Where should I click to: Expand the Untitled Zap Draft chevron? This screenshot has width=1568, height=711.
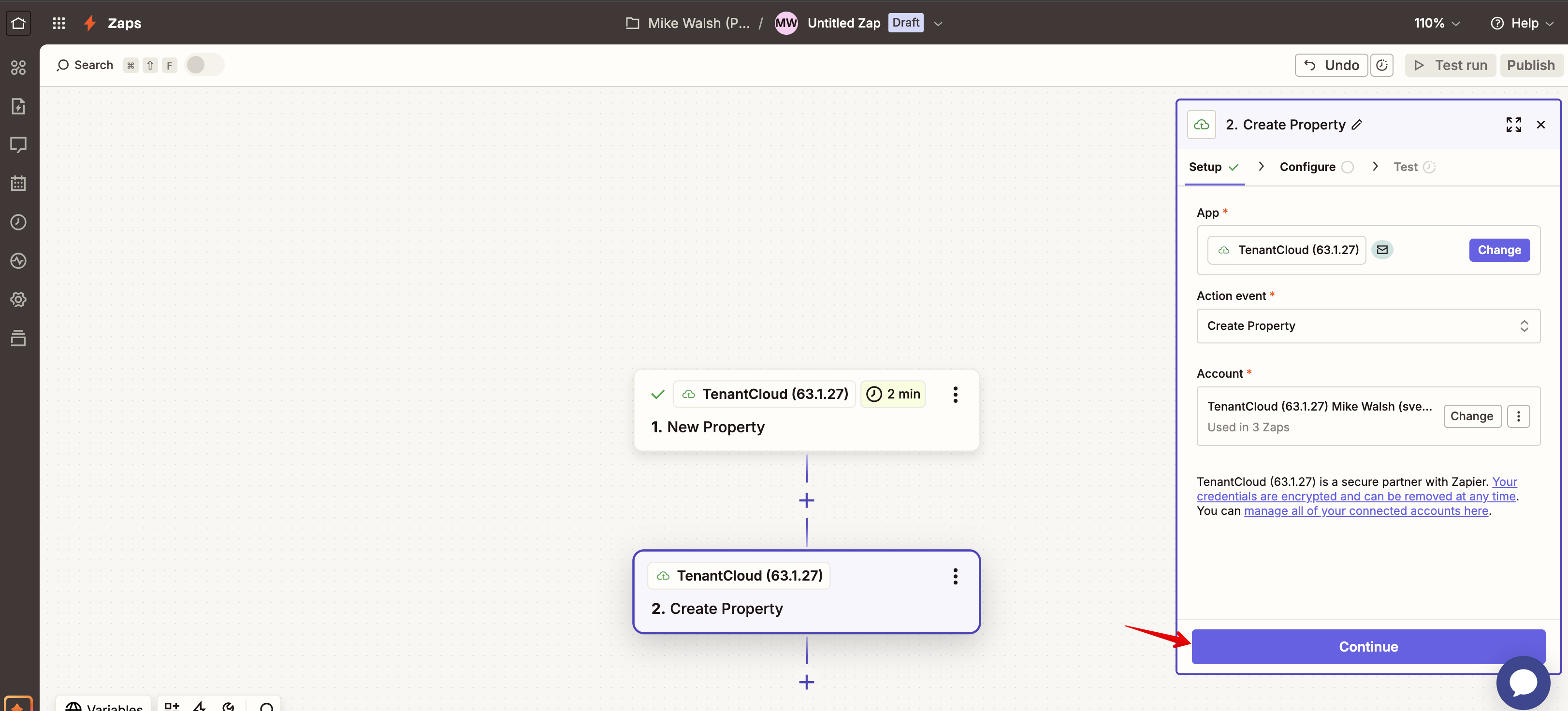click(938, 24)
